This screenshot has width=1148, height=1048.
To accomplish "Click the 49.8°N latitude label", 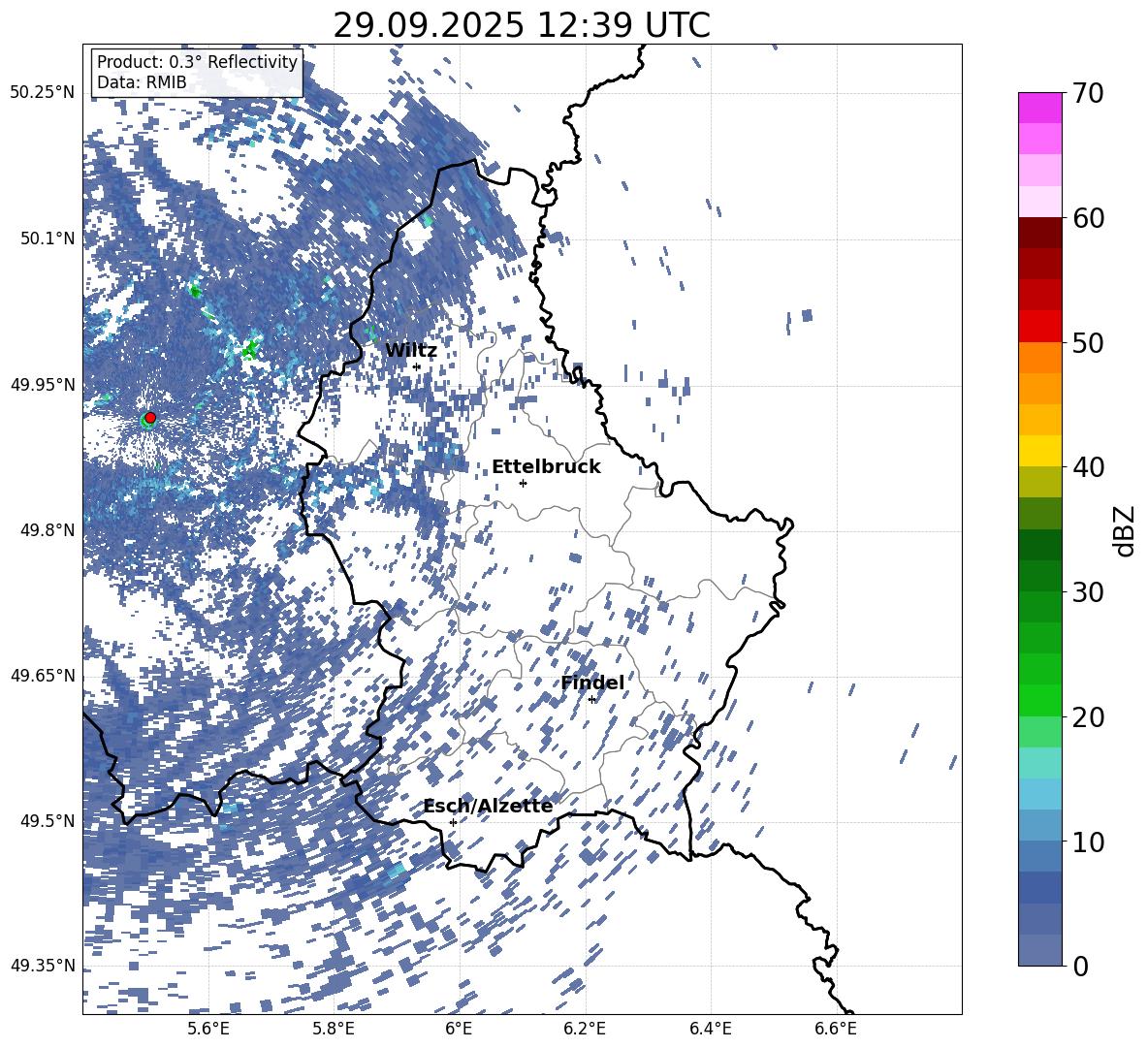I will point(48,529).
